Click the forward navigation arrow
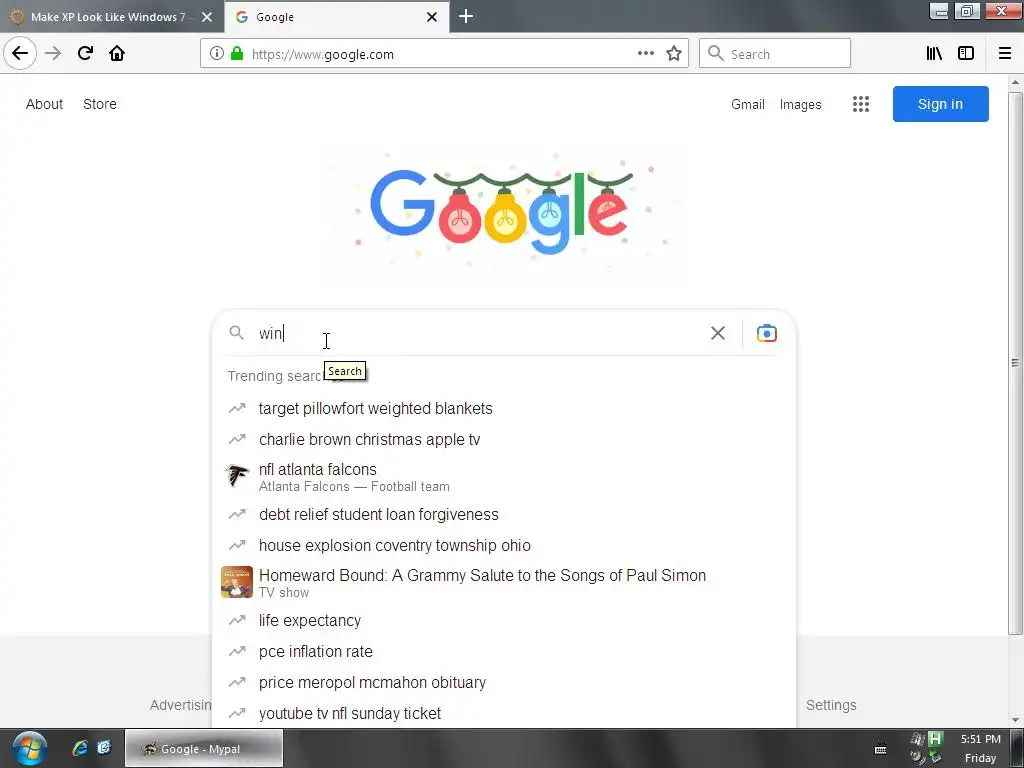Screen dimensions: 1024x768 pyautogui.click(x=53, y=54)
